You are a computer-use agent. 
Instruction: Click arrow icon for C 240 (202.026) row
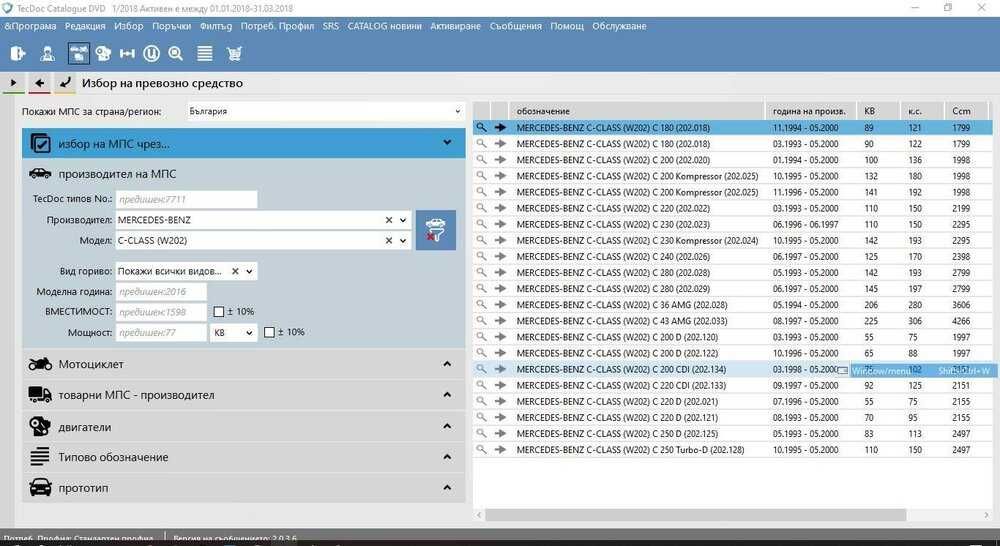tap(501, 256)
